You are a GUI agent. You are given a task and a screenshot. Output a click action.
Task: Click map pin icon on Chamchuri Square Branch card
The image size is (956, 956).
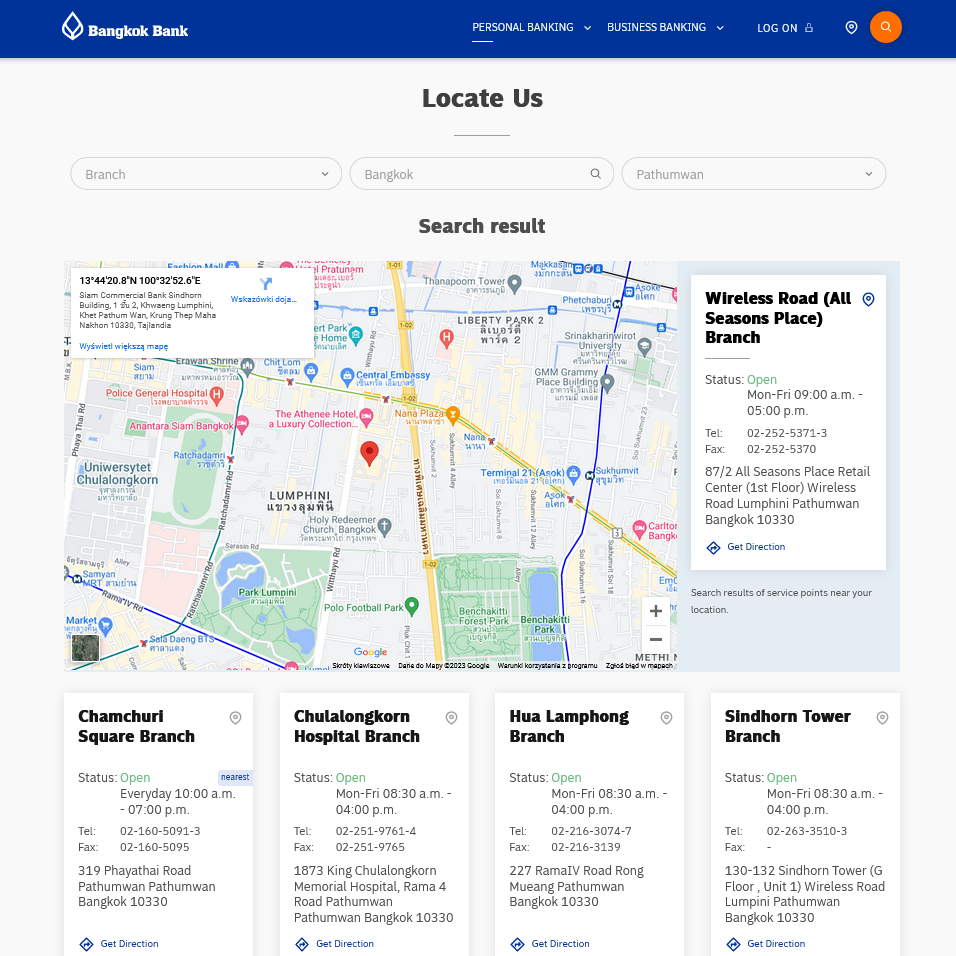point(236,718)
